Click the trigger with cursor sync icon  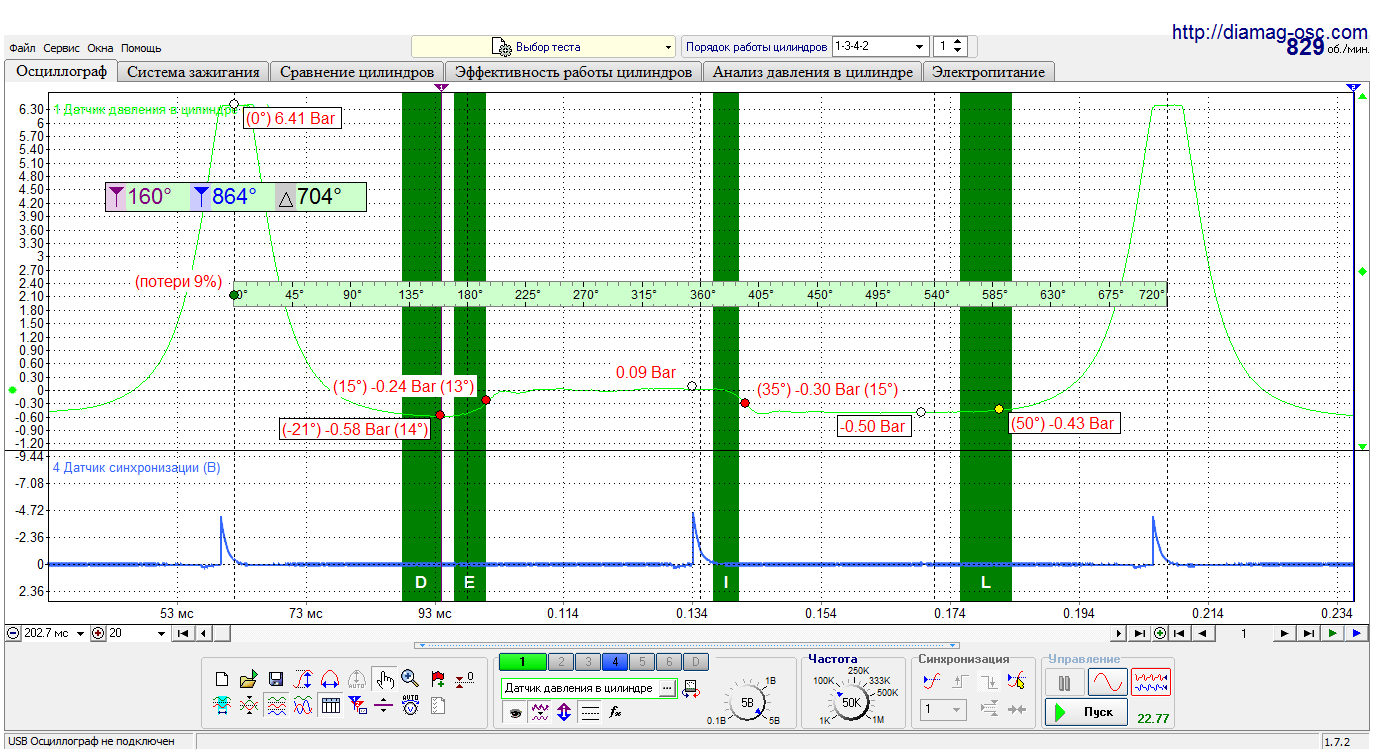[x=1017, y=681]
